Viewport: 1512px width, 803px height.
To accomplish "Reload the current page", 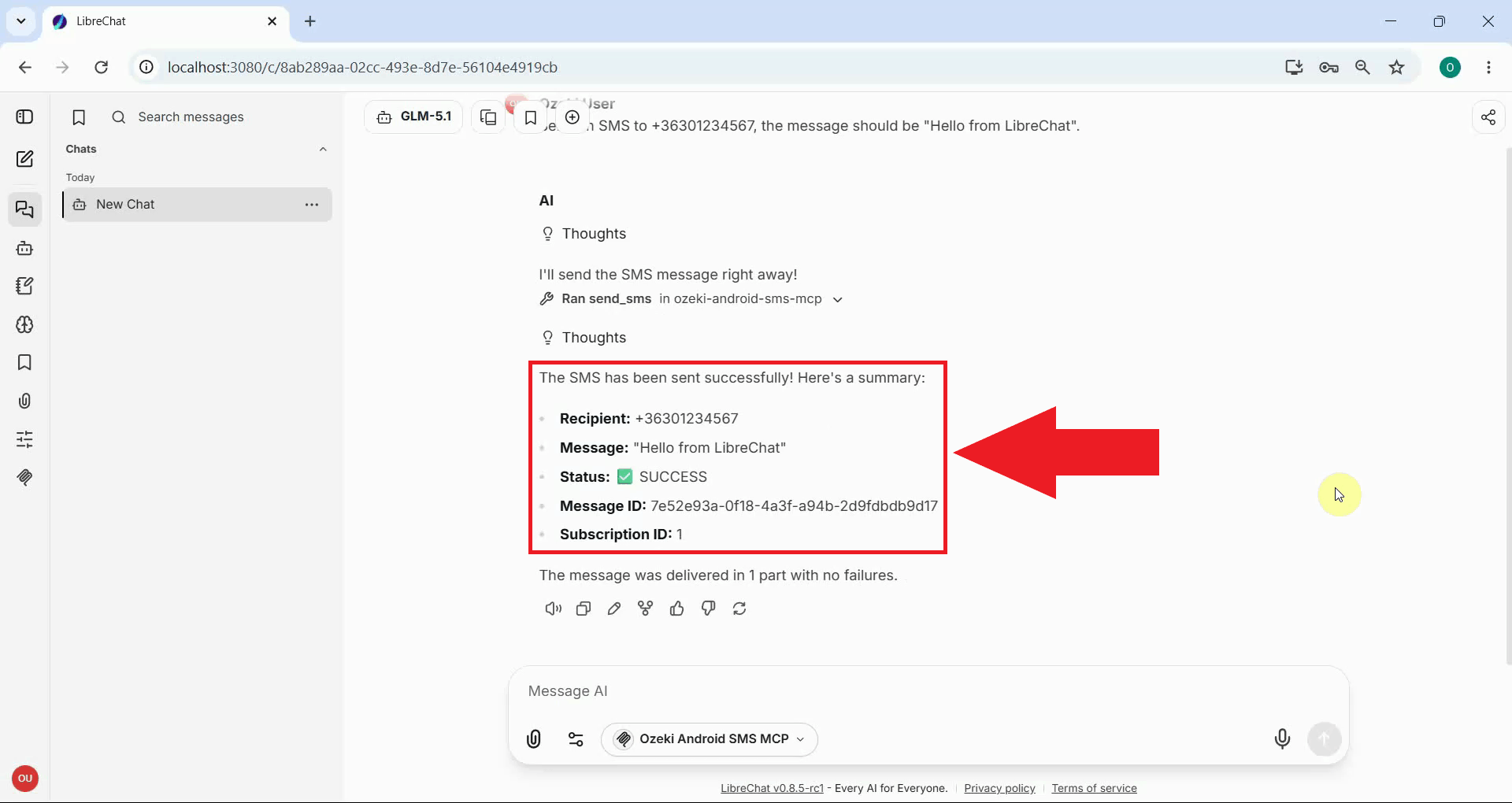I will tap(101, 68).
